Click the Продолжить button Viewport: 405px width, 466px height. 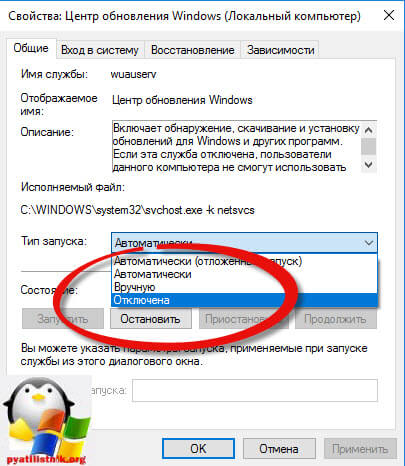336,319
